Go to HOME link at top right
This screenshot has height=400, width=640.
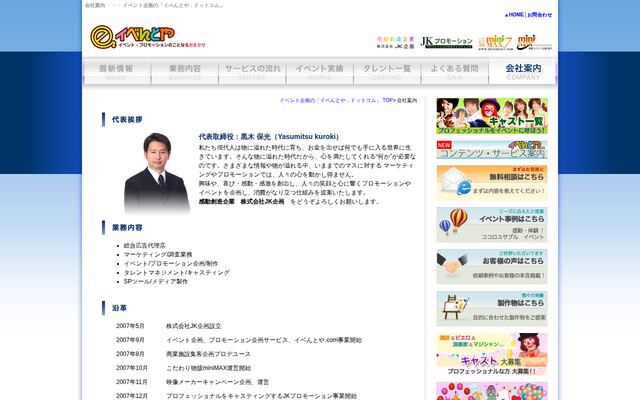[514, 15]
